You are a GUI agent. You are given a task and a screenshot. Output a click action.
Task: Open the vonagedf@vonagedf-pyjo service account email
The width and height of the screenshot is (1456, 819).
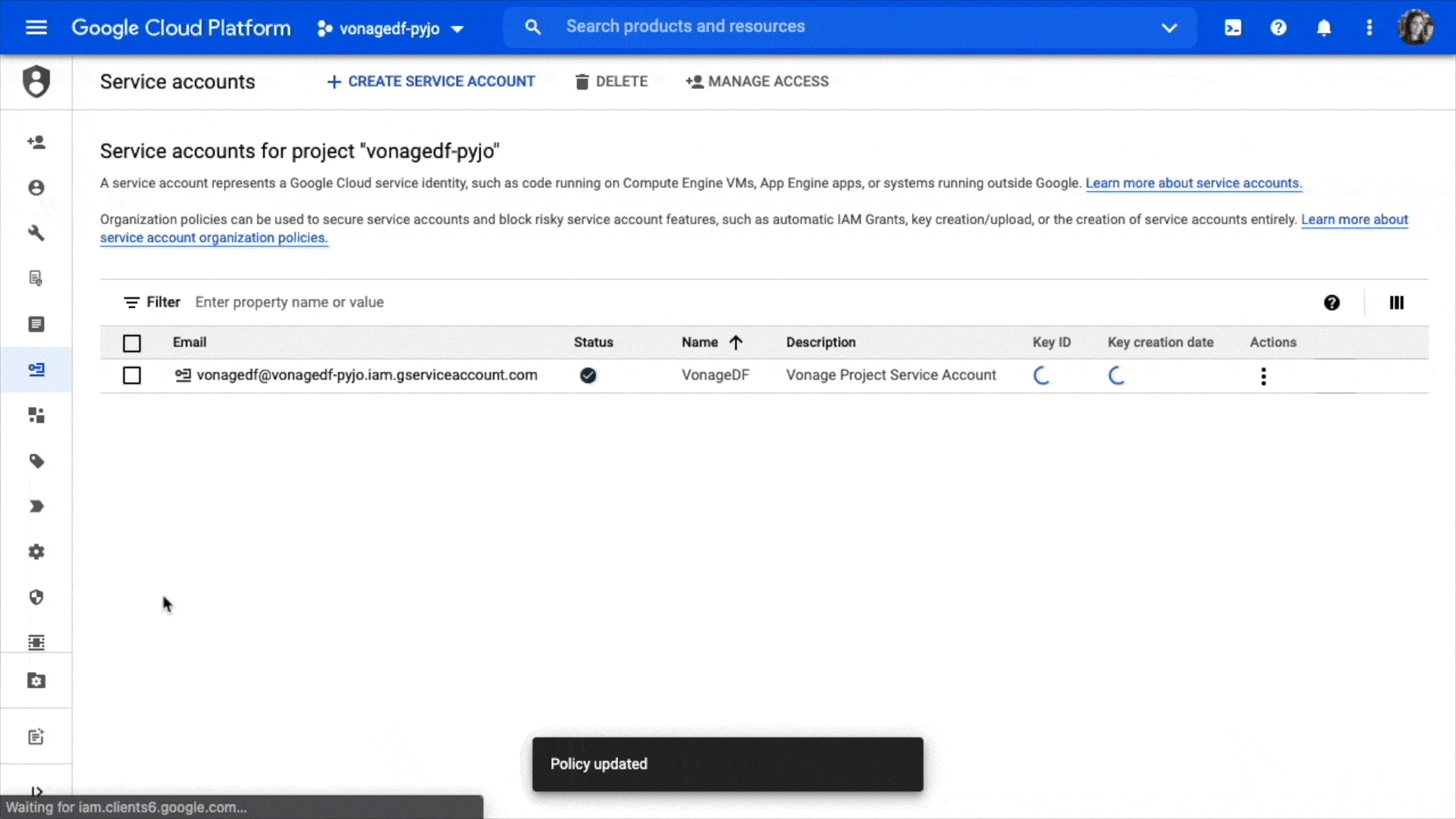click(x=367, y=375)
